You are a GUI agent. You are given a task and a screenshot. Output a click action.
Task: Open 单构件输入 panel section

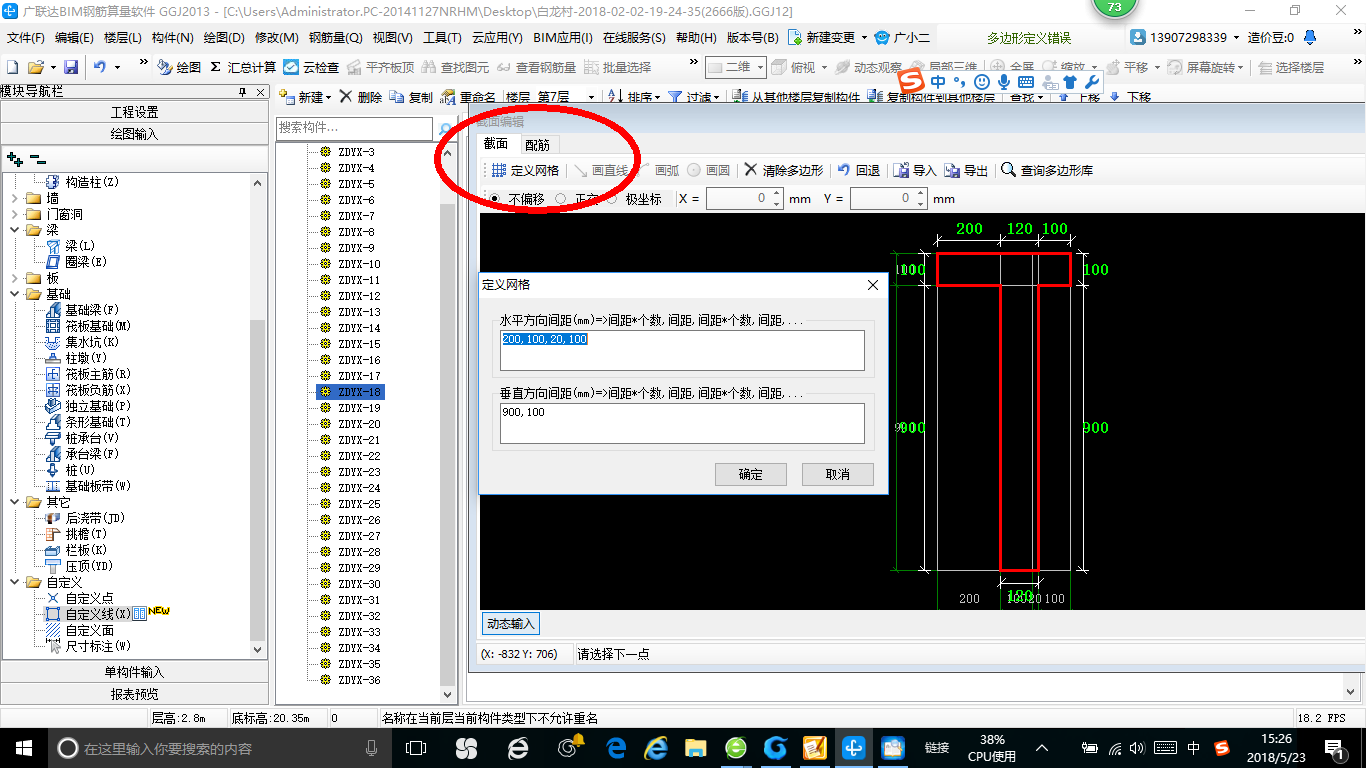134,672
